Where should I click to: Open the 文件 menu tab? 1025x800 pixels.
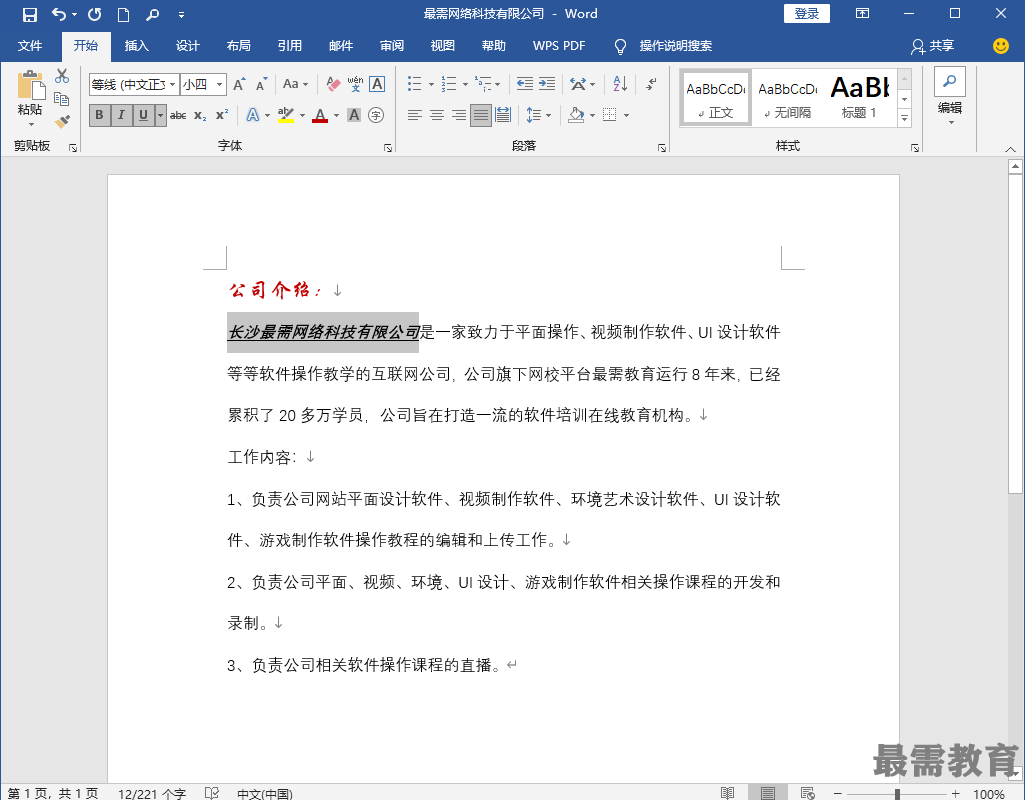[29, 46]
